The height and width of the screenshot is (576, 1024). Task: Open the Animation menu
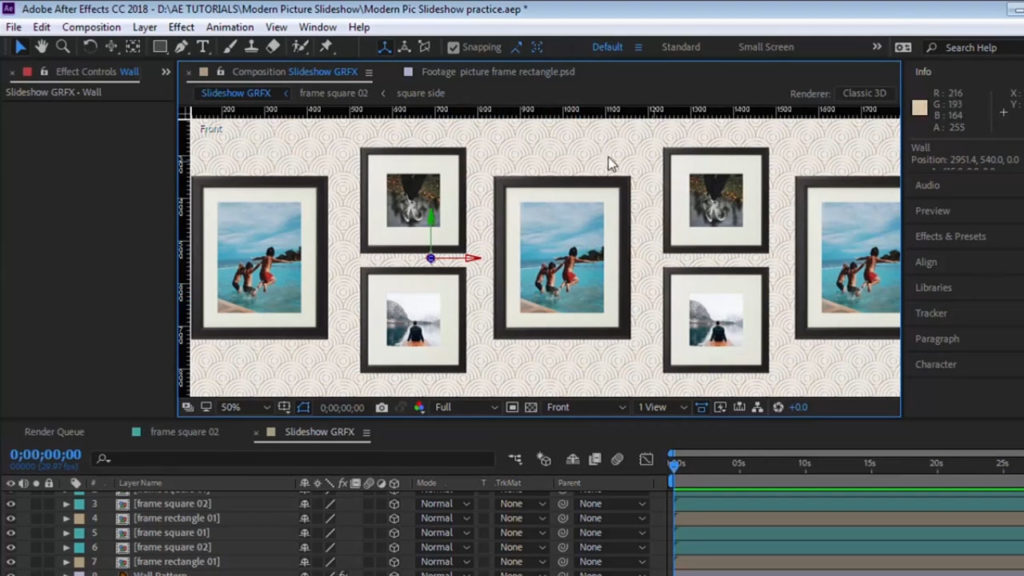point(230,27)
